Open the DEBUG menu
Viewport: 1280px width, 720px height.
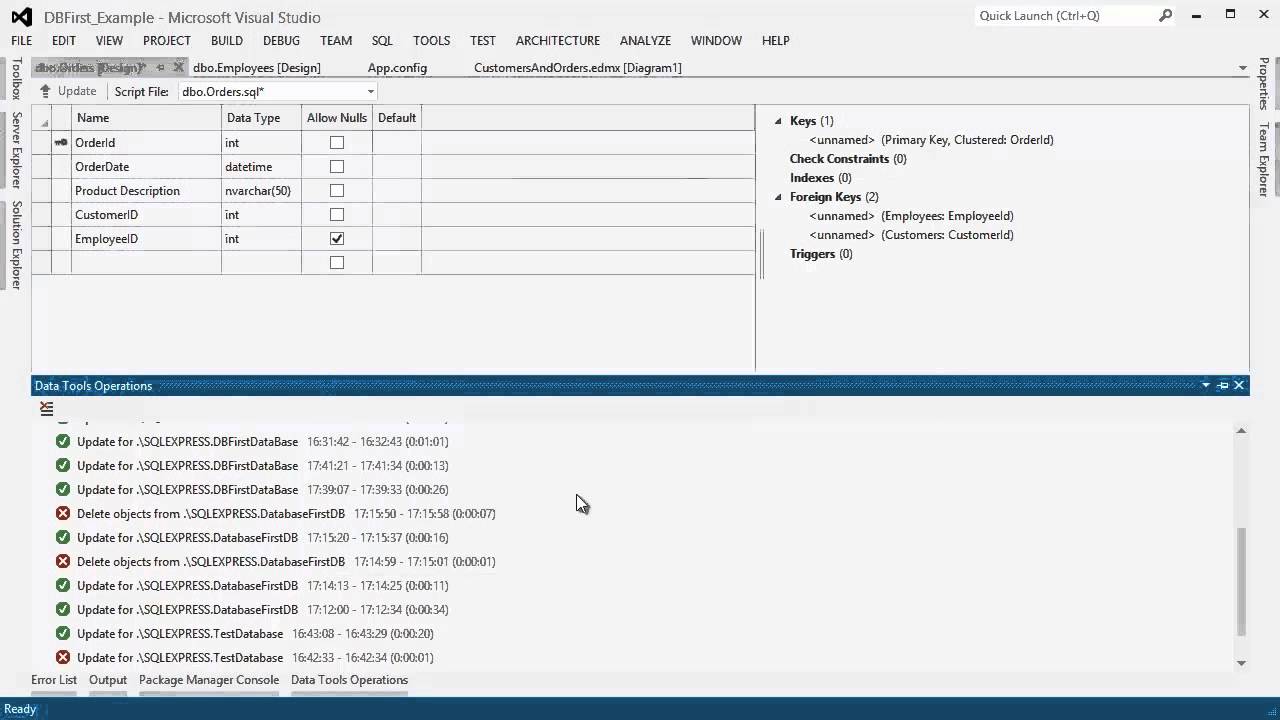[281, 41]
